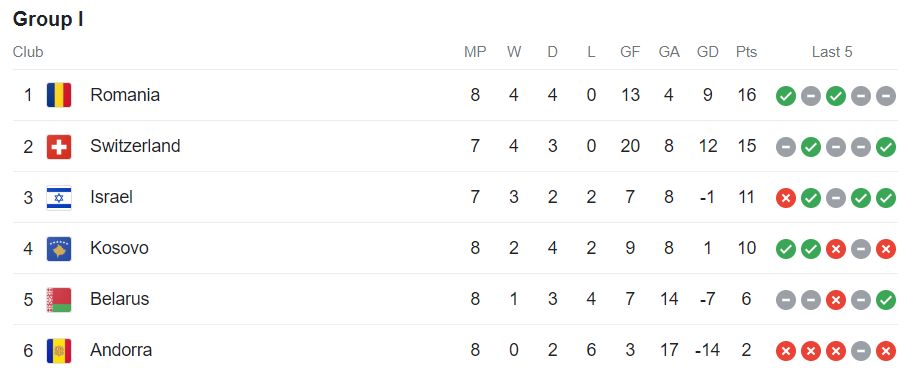Click the Andorra flag icon
Viewport: 911px width, 381px height.
pos(59,351)
